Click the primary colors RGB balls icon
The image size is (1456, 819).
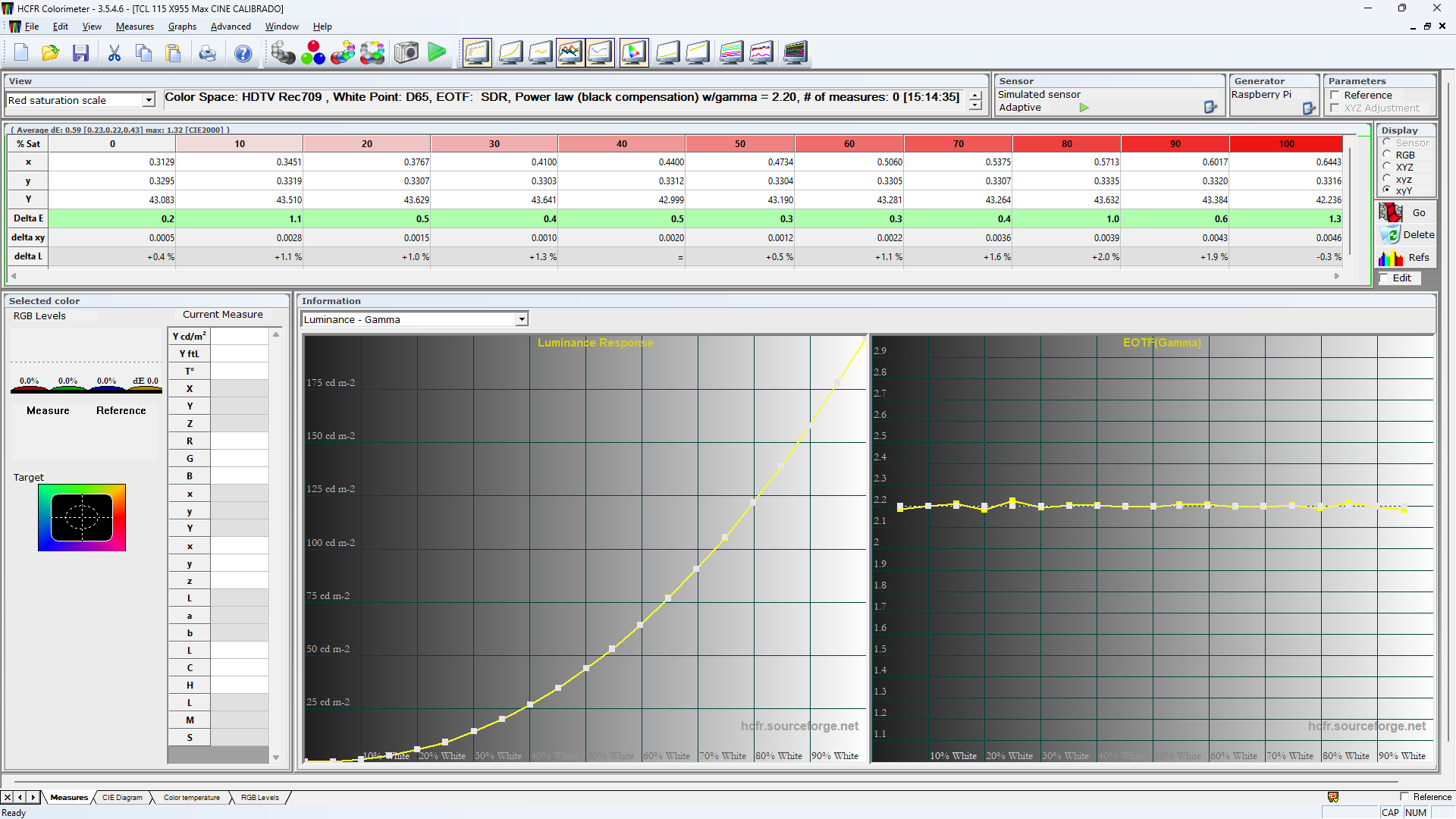tap(312, 53)
